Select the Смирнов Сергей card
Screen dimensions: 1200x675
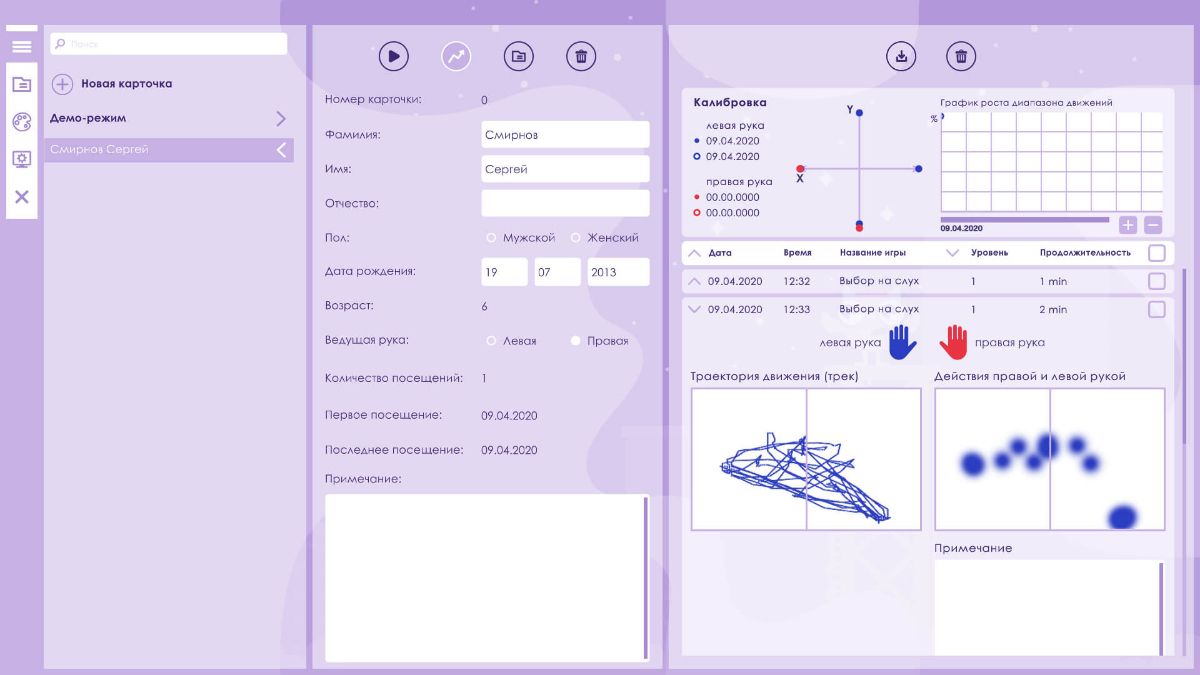pyautogui.click(x=169, y=150)
